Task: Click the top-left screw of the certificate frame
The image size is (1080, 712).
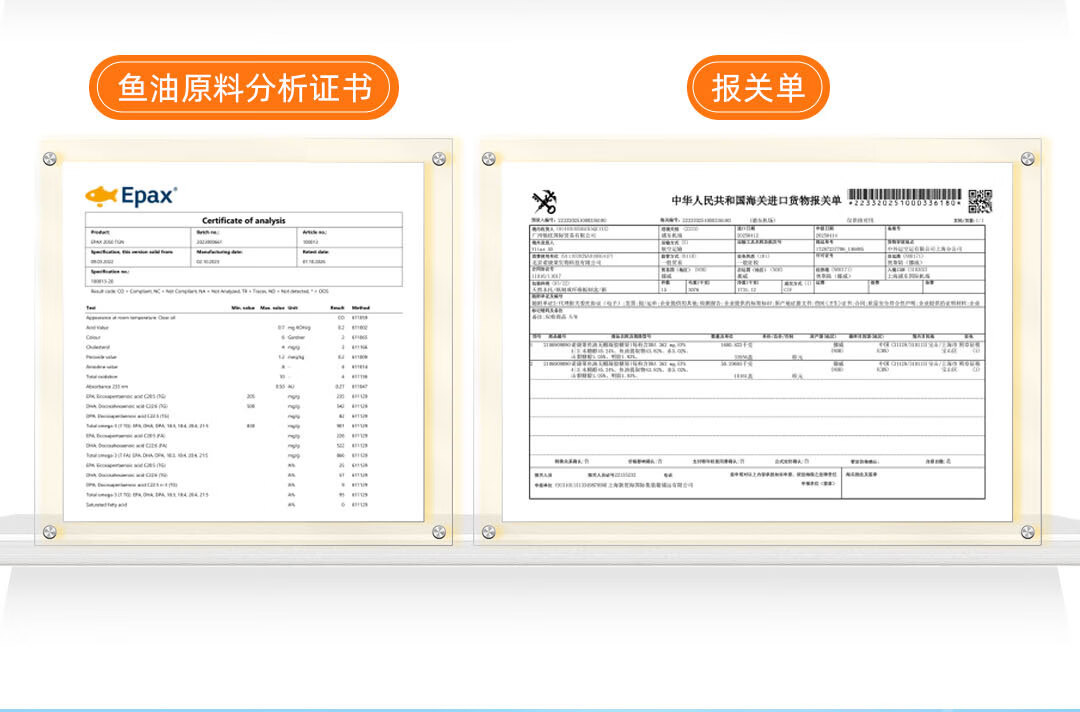Action: click(49, 159)
